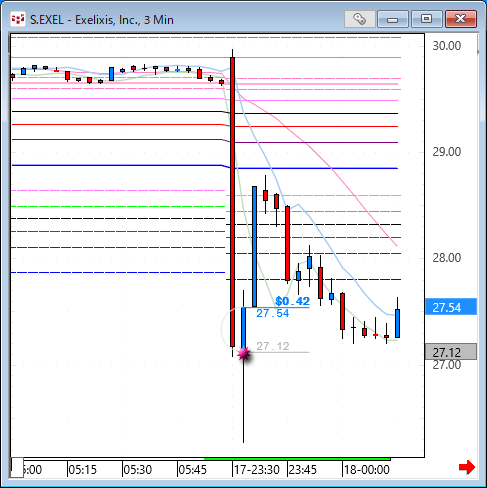Click the 05:30 time axis label
487x488 pixels.
tap(138, 470)
